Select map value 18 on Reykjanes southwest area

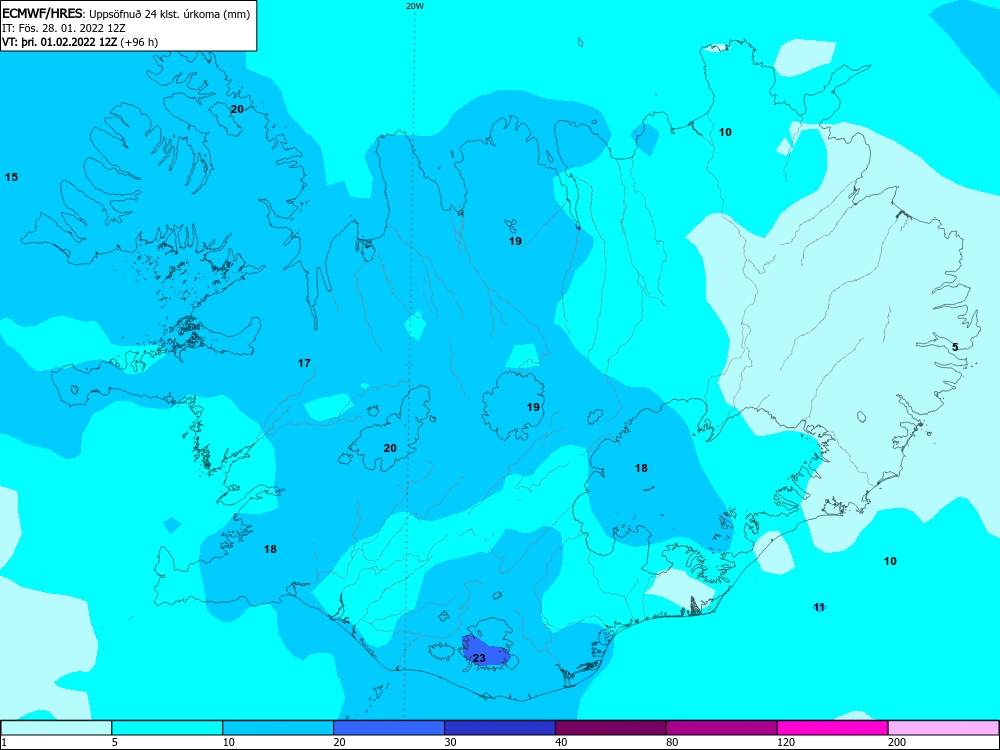(270, 549)
